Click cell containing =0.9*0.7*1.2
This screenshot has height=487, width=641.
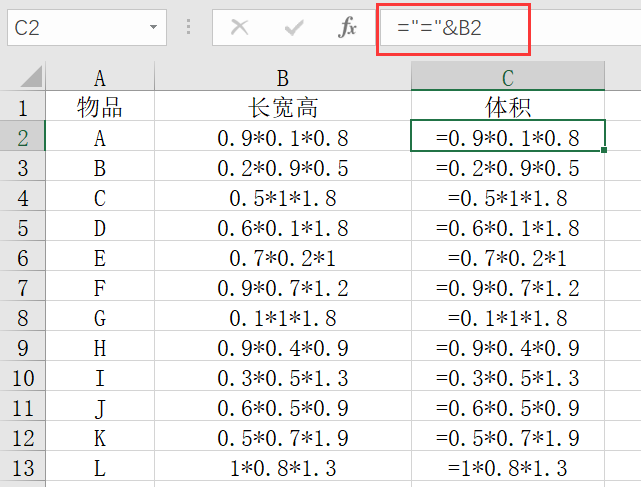(508, 286)
